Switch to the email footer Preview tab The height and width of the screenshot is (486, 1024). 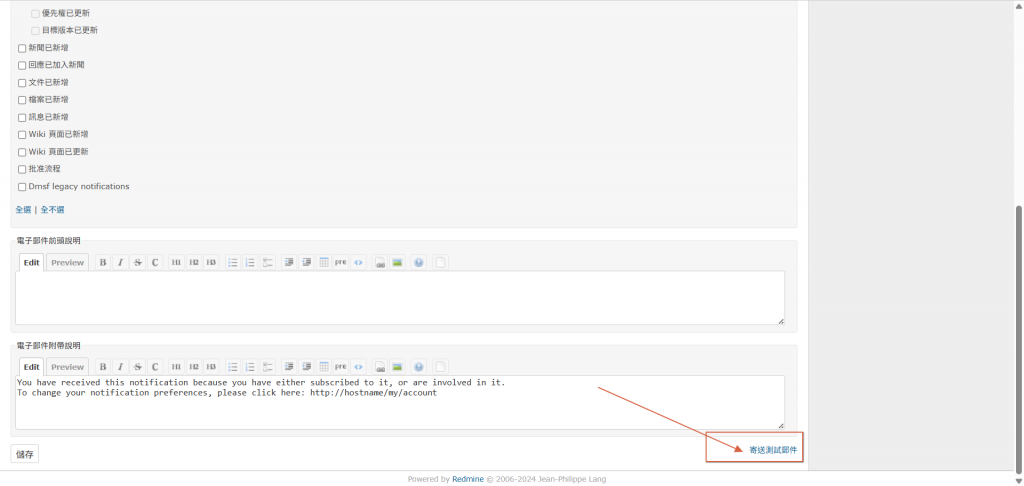click(67, 367)
